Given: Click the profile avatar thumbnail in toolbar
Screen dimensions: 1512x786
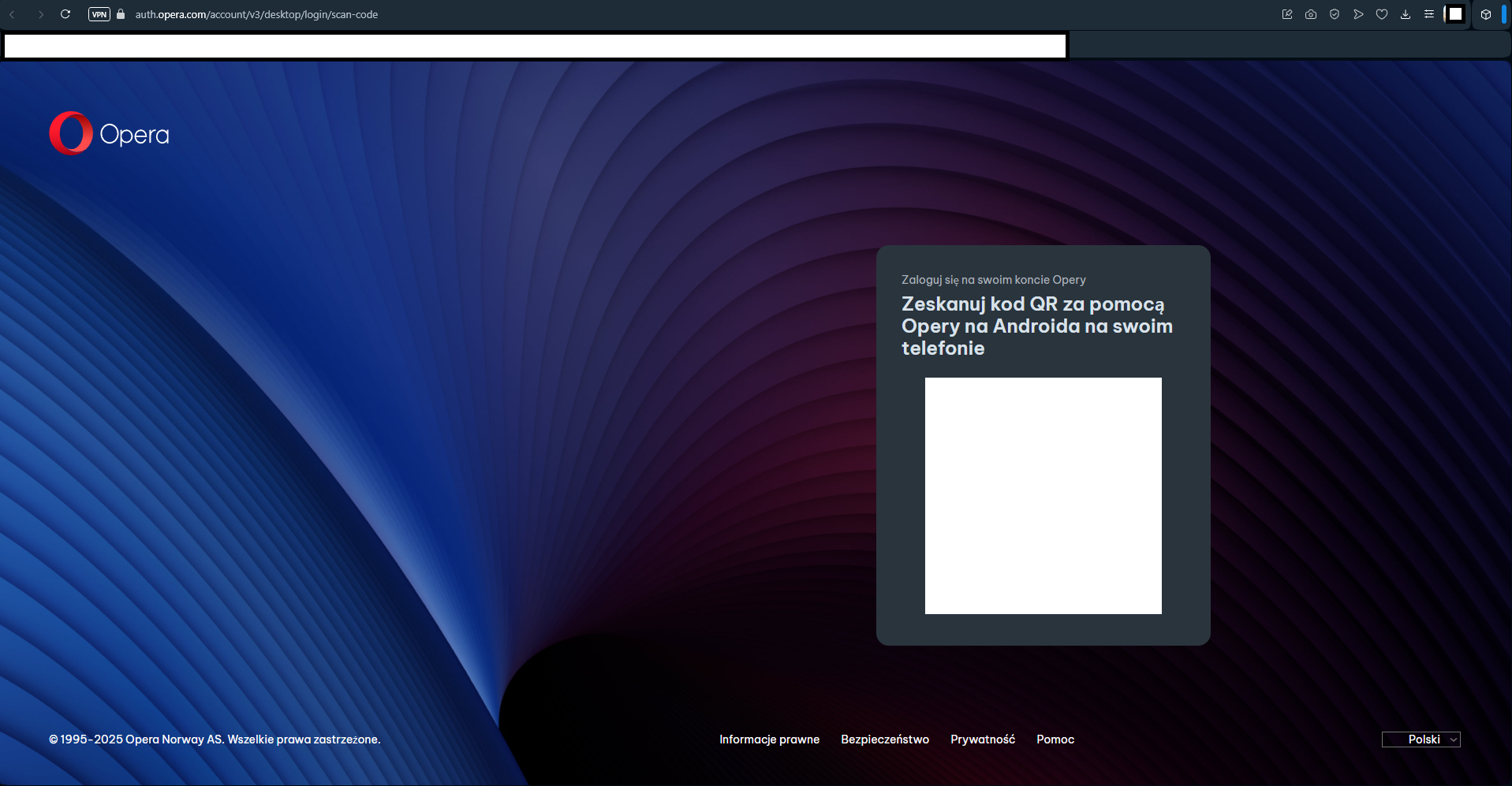Looking at the screenshot, I should click(1455, 14).
